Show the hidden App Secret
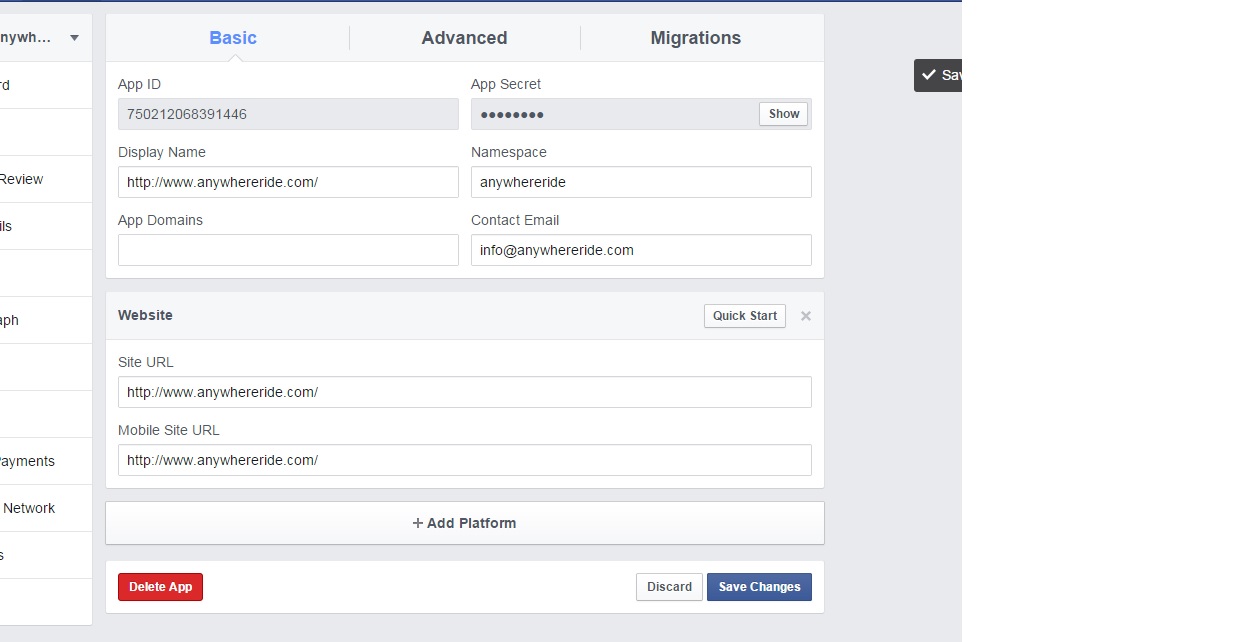This screenshot has height=642, width=1254. click(783, 114)
